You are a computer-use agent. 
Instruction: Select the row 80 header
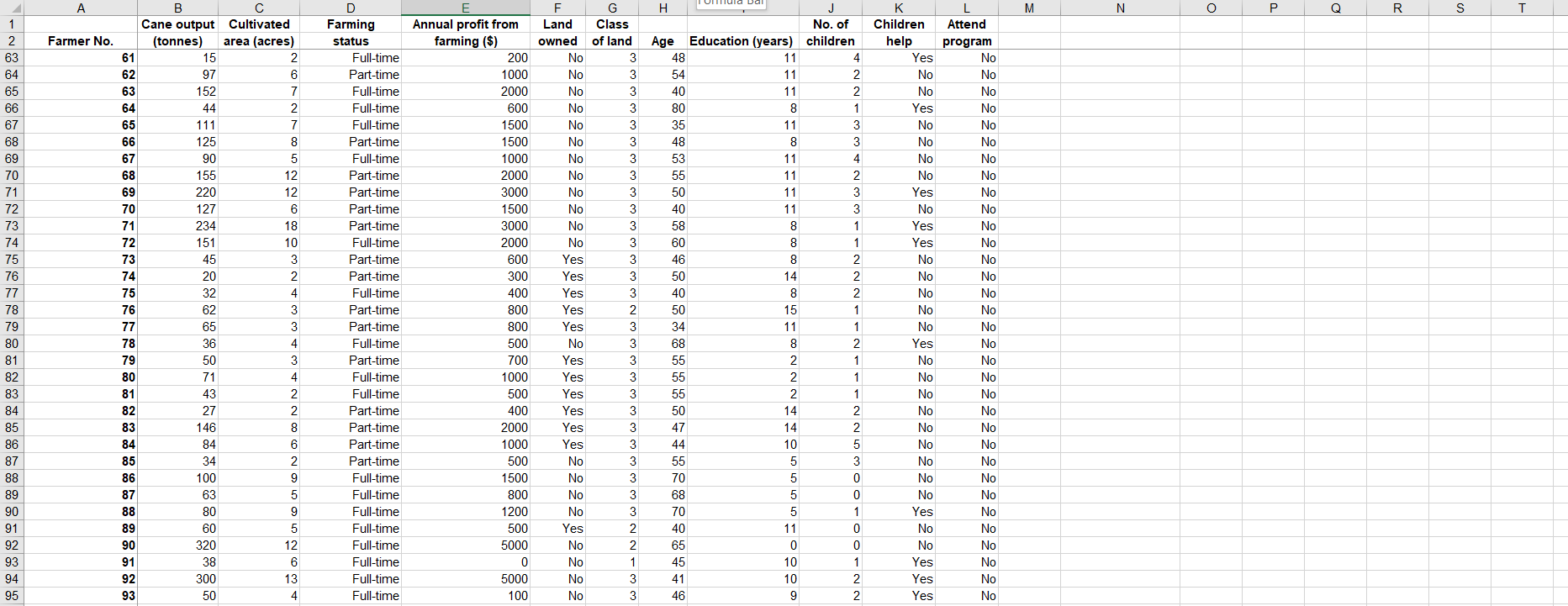tap(12, 344)
